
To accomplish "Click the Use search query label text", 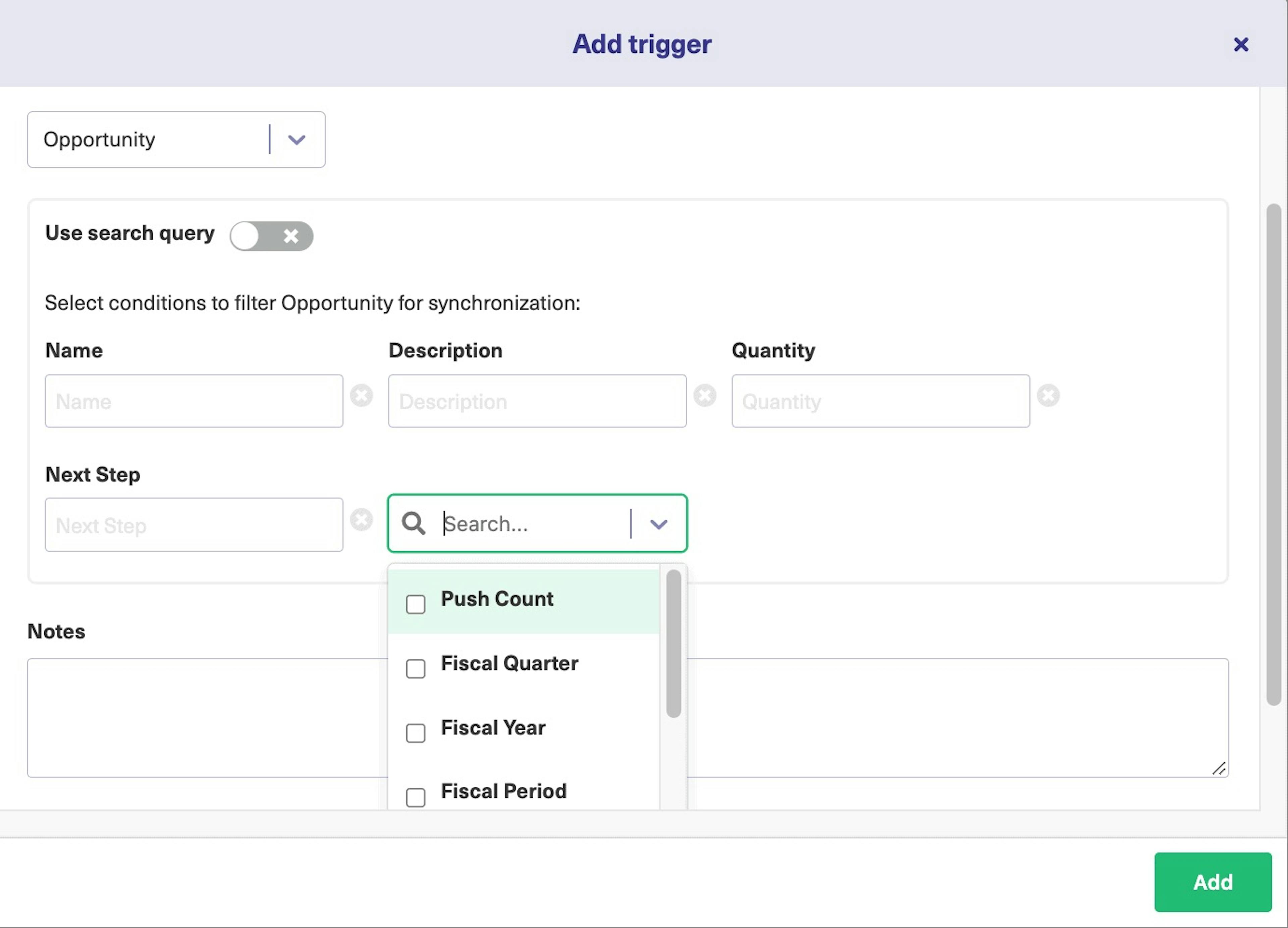I will coord(130,232).
